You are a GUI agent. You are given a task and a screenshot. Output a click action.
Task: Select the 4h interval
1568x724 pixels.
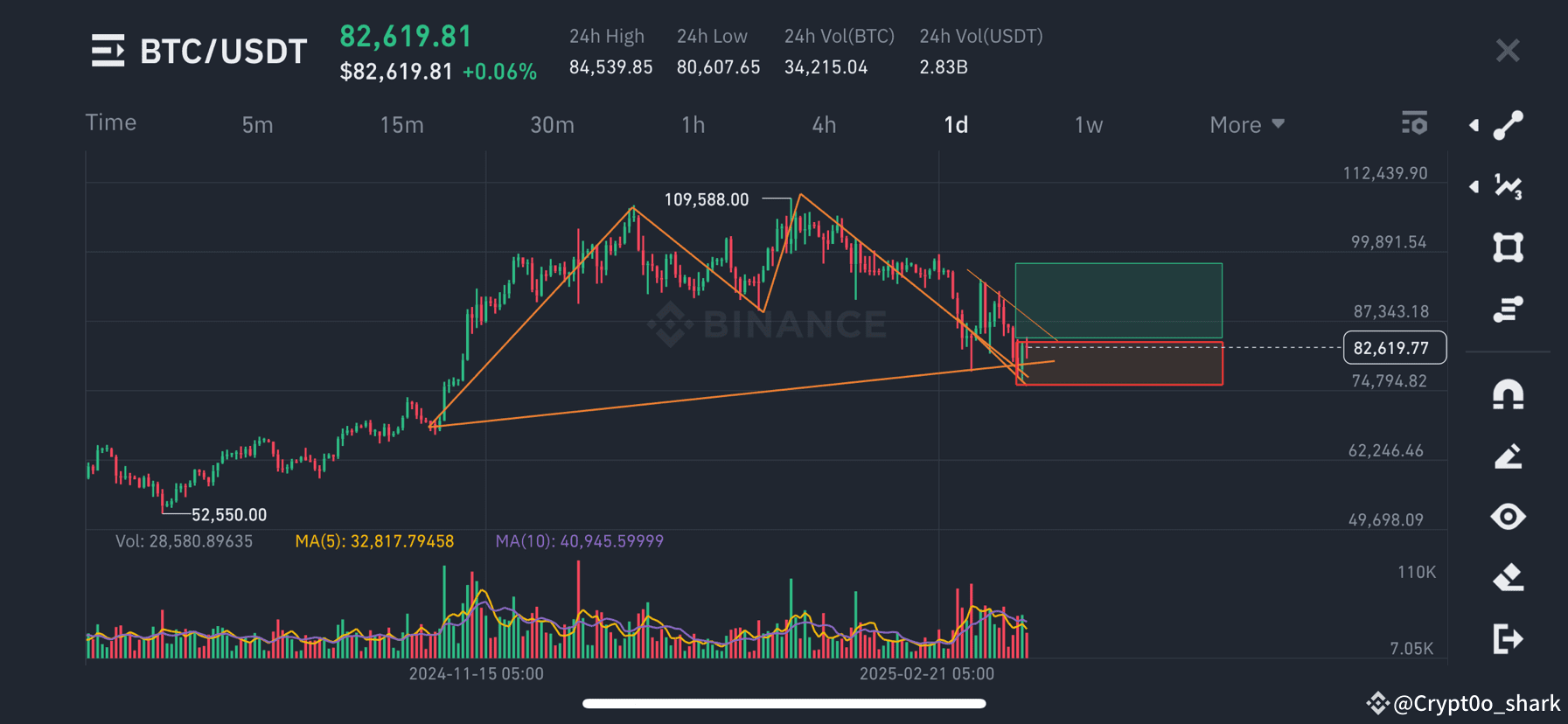click(825, 125)
